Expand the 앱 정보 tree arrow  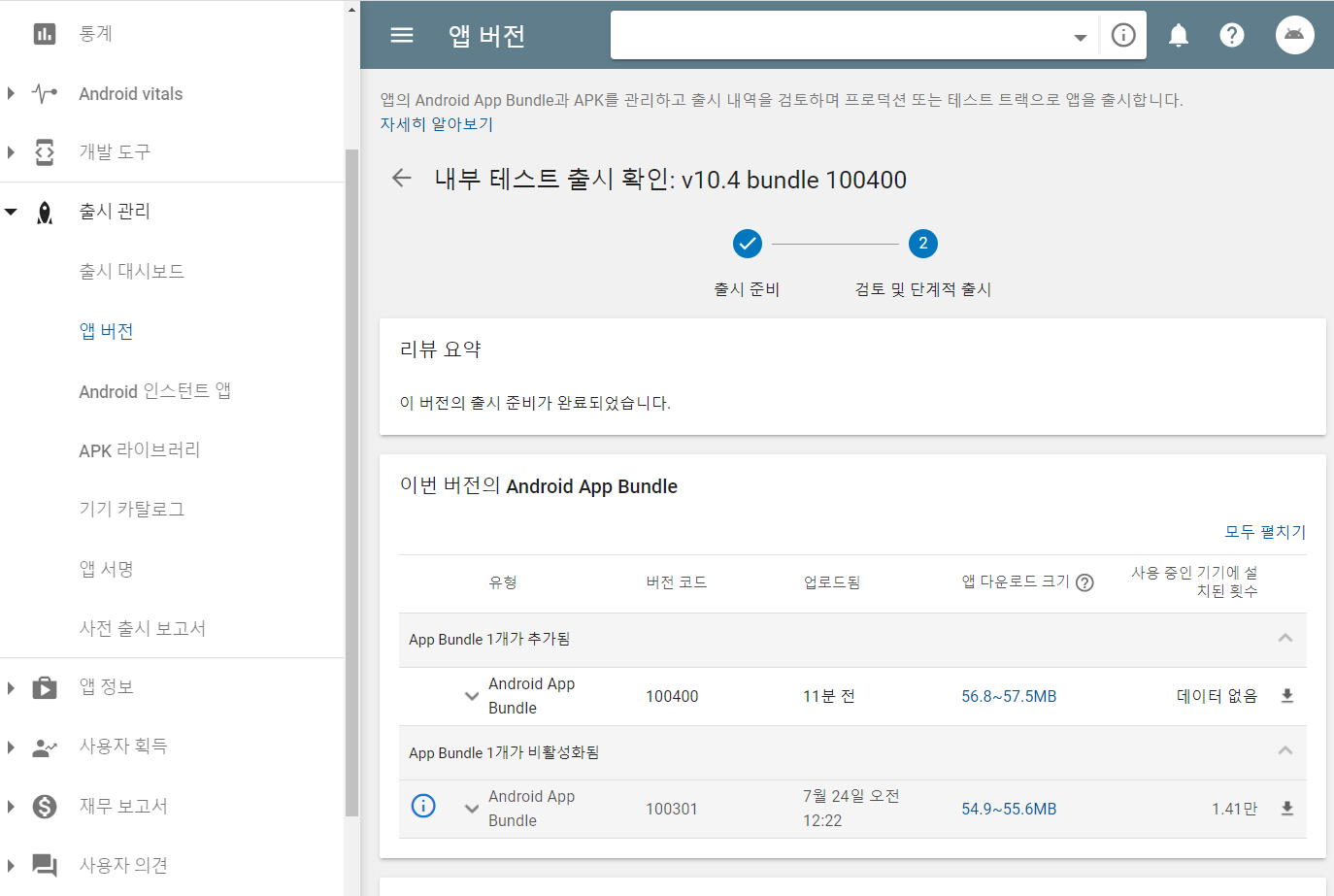pos(11,688)
